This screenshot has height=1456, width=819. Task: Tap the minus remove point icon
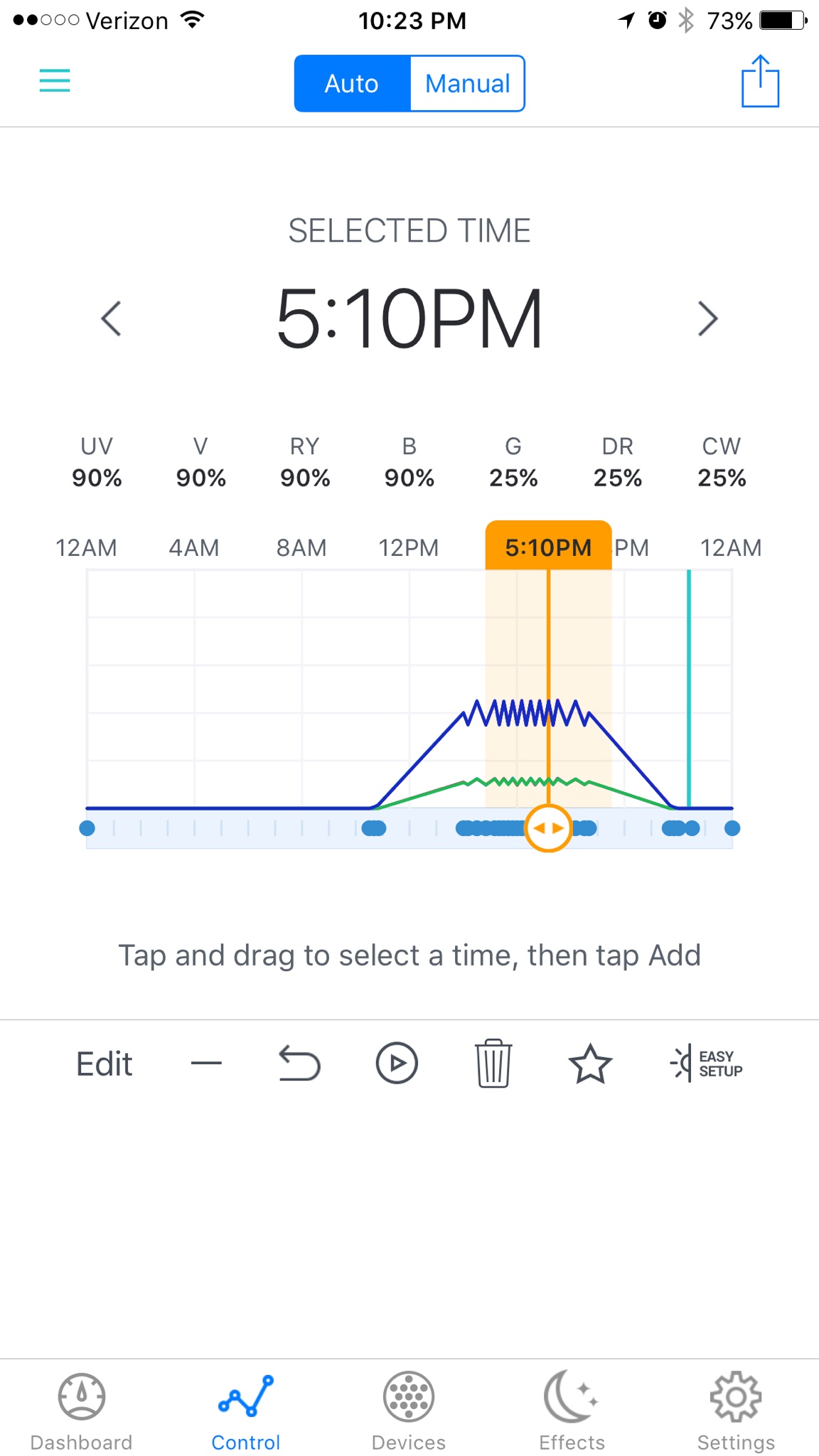pyautogui.click(x=206, y=1064)
